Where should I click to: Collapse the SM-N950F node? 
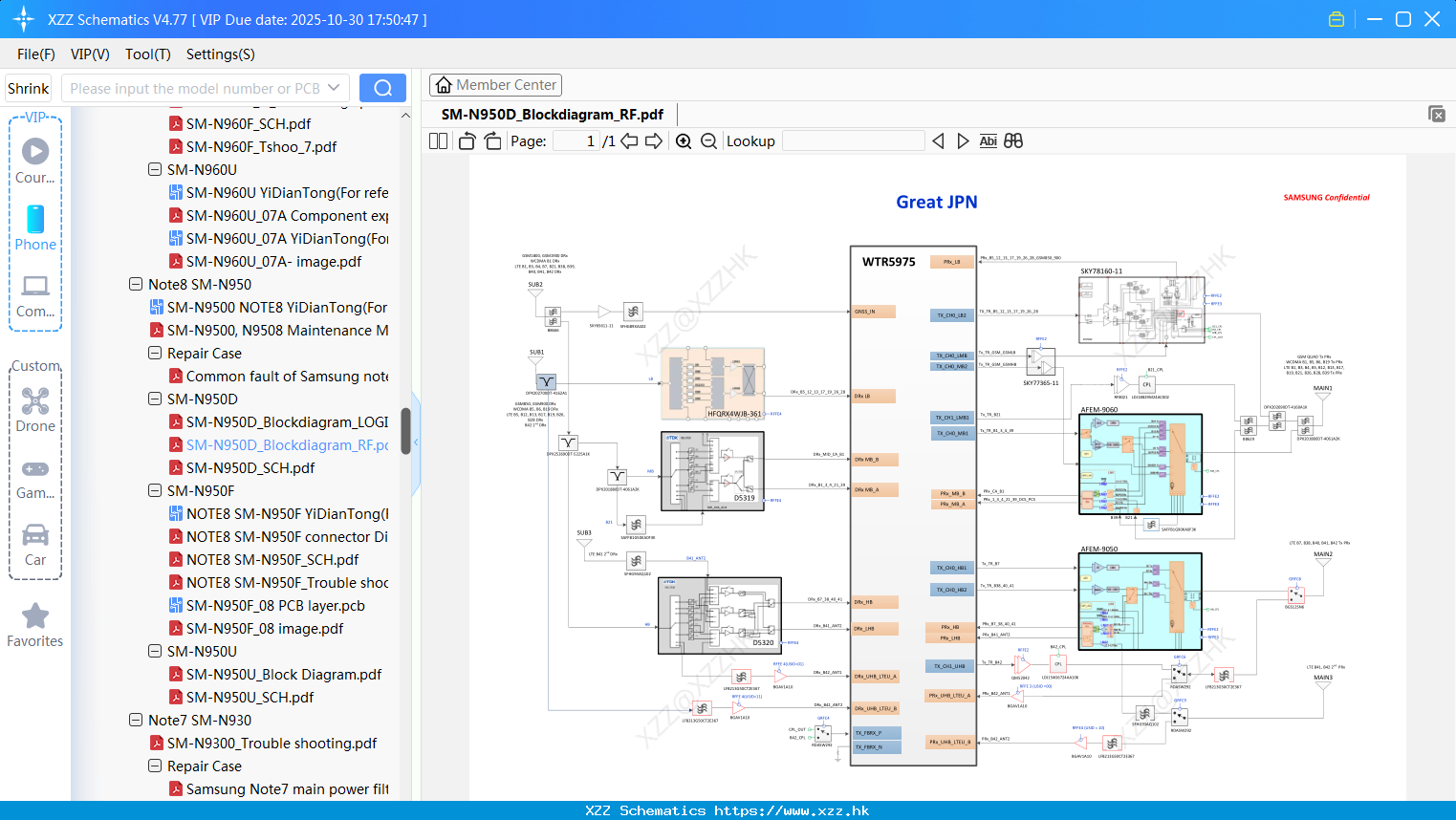coord(155,490)
